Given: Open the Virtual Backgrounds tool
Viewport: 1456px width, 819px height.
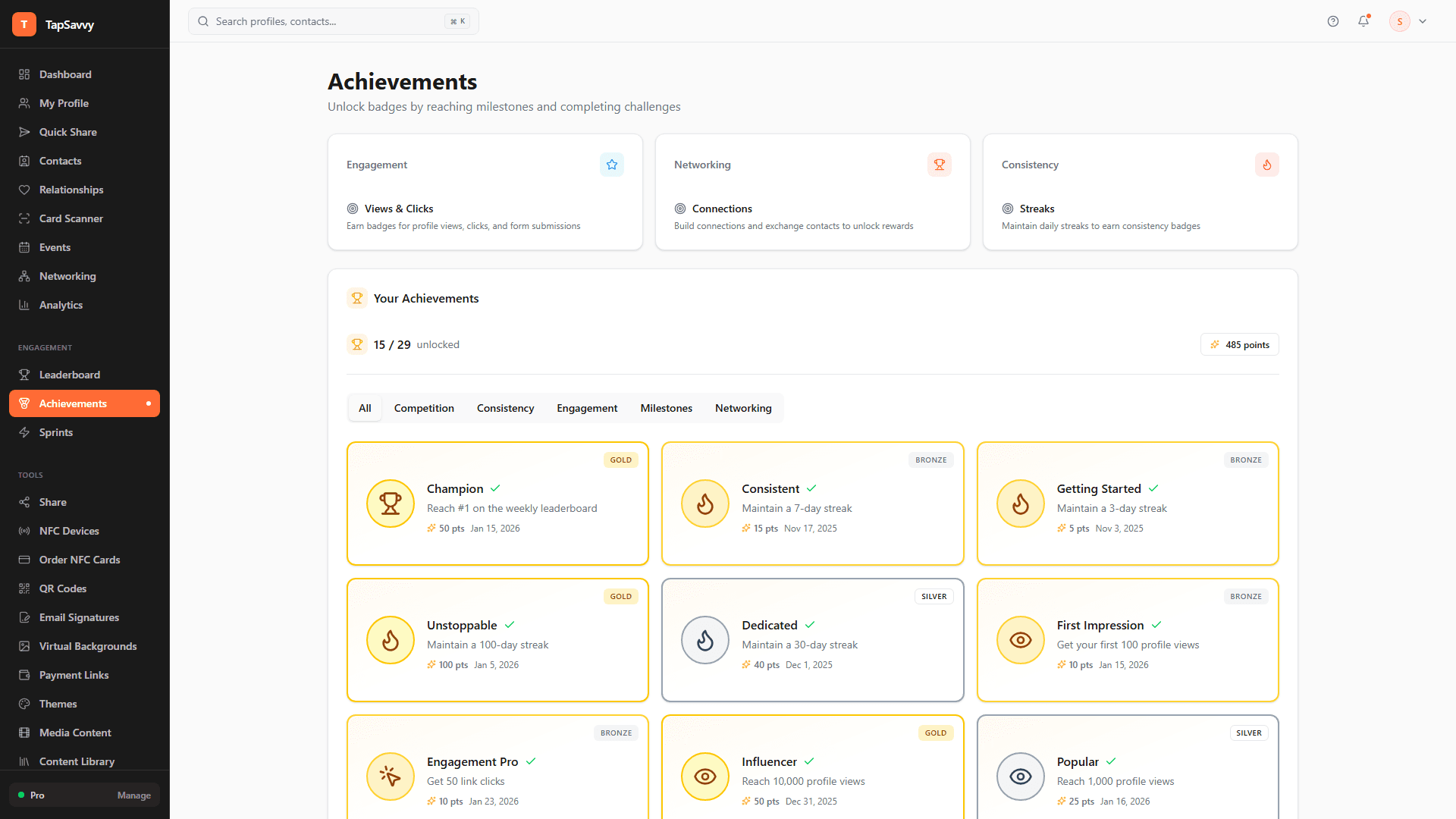Looking at the screenshot, I should (x=88, y=646).
